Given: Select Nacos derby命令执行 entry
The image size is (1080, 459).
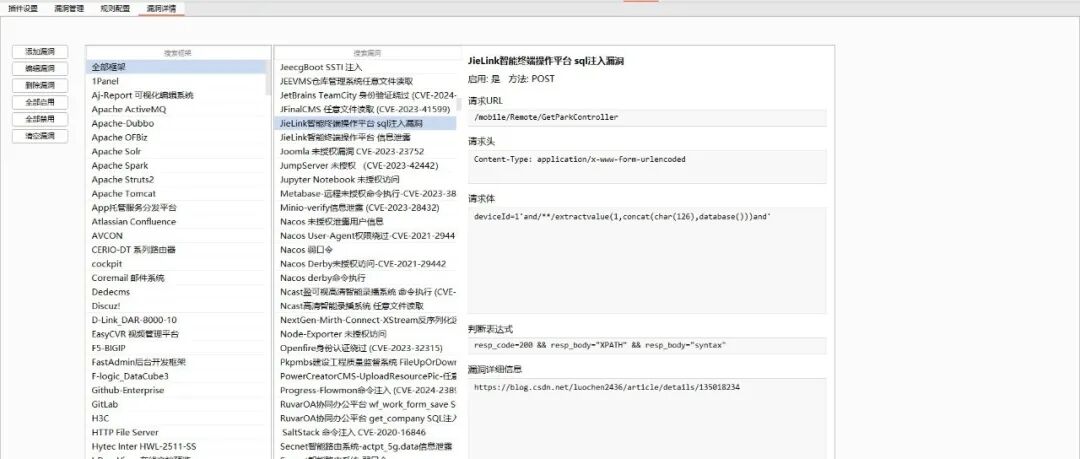Looking at the screenshot, I should point(366,278).
